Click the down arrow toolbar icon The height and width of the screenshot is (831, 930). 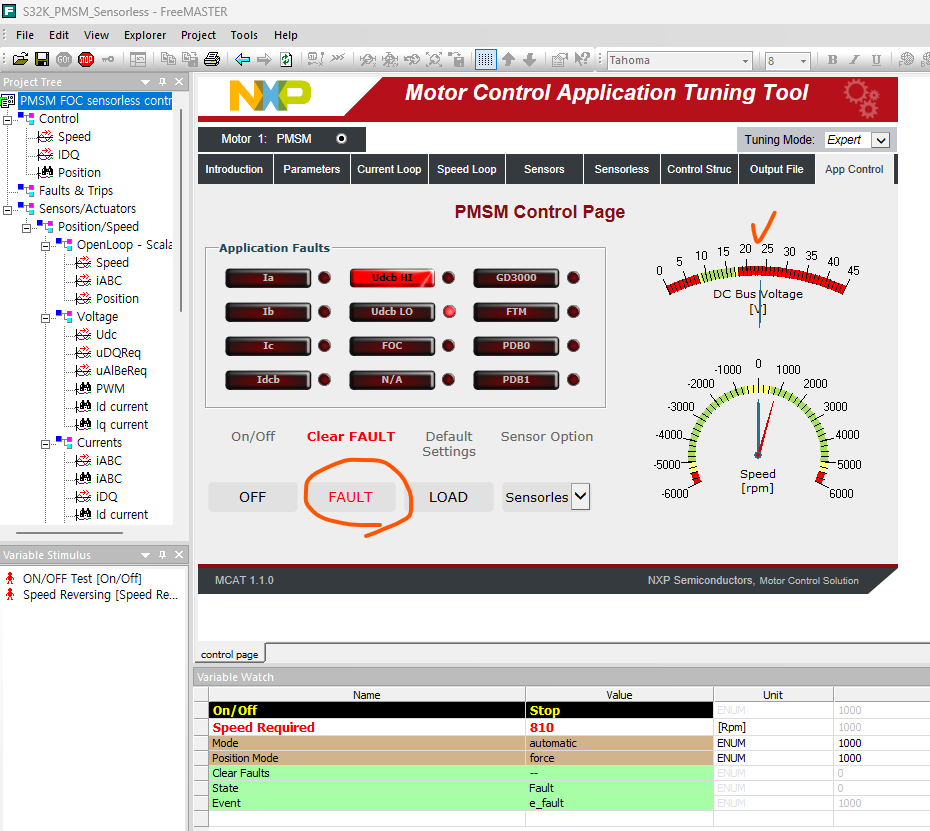[530, 59]
